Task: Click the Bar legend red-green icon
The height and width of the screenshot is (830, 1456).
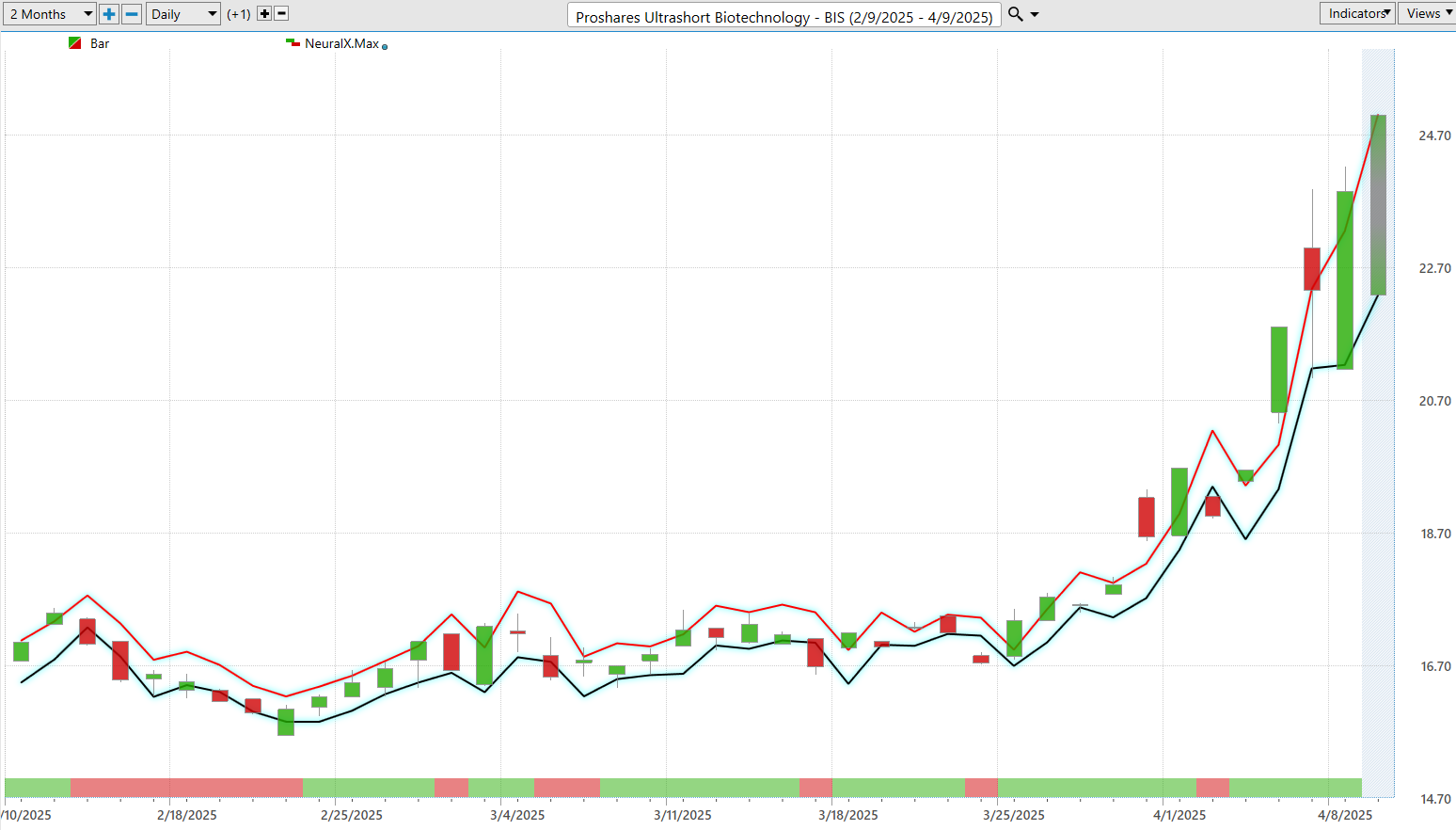Action: point(75,43)
